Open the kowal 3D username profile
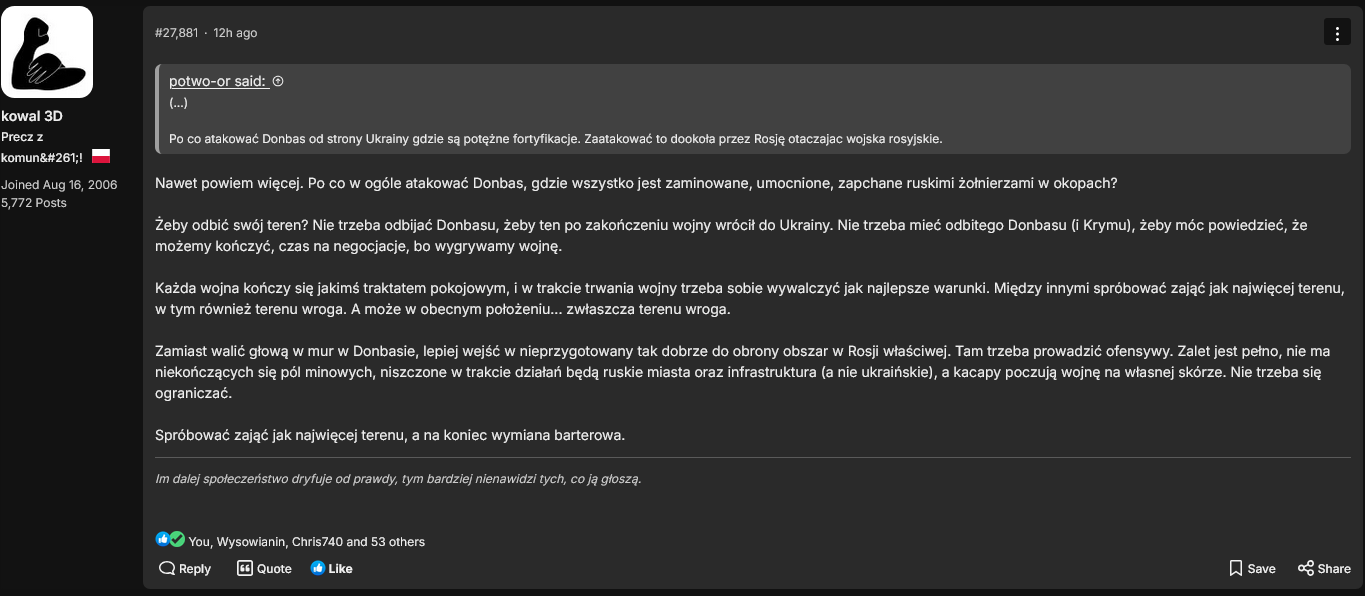Viewport: 1365px width, 596px height. click(32, 116)
